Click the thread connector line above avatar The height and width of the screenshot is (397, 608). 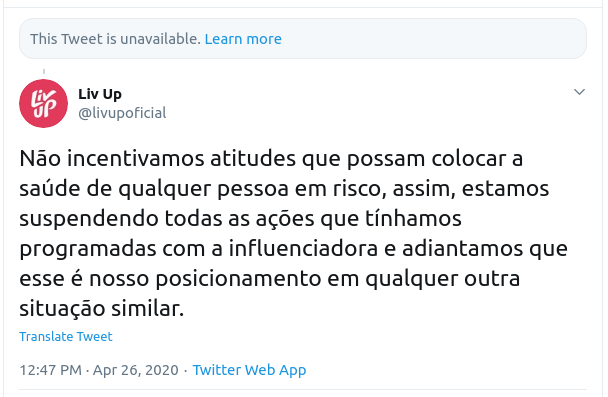[44, 72]
